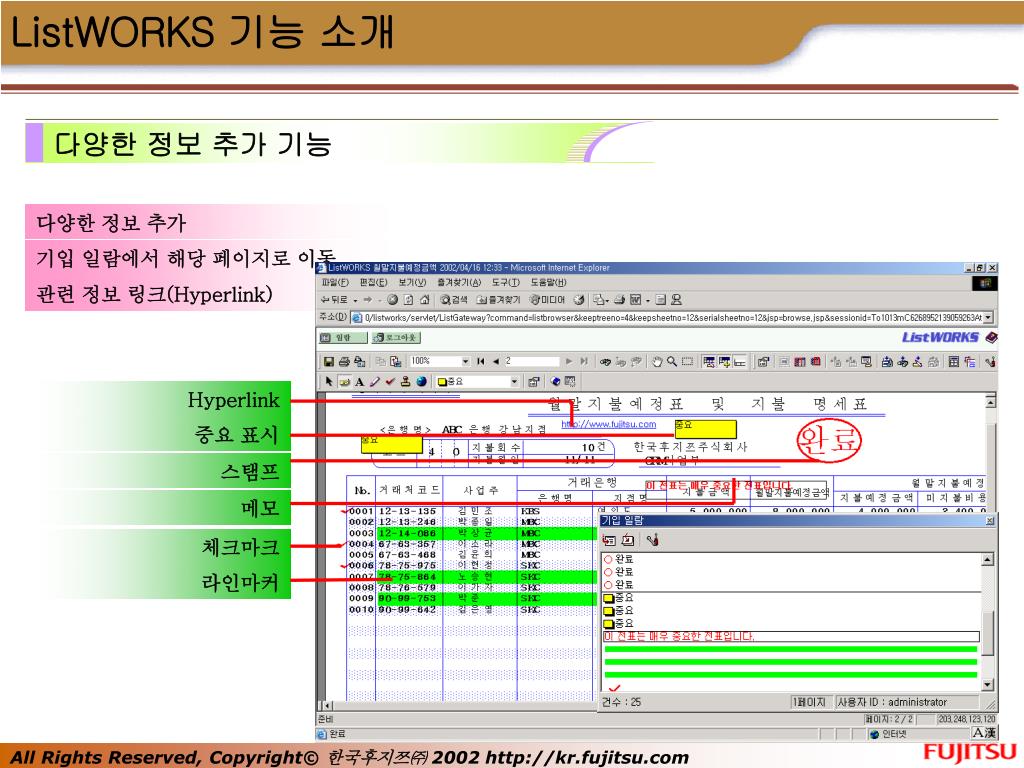This screenshot has width=1024, height=768.
Task: Click '사용자 ID : administrator' status text
Action: click(892, 702)
